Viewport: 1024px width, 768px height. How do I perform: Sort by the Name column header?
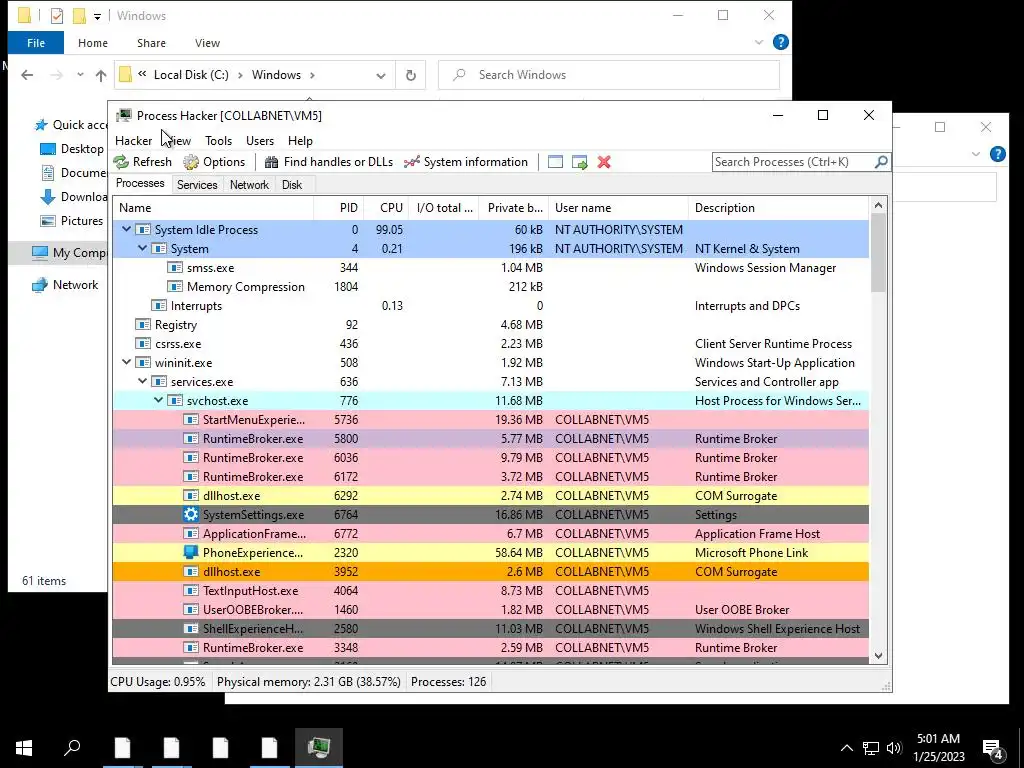click(x=213, y=208)
